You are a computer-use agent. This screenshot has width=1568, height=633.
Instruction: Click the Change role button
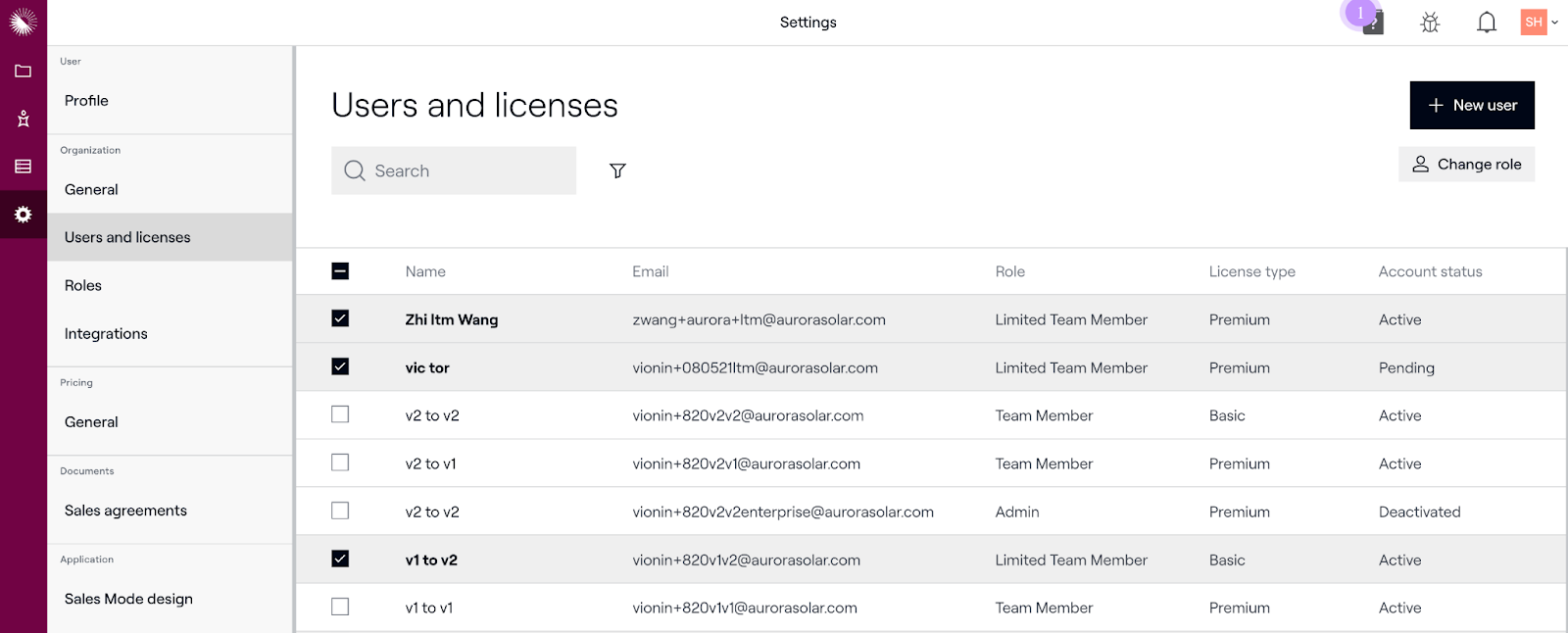(1466, 165)
